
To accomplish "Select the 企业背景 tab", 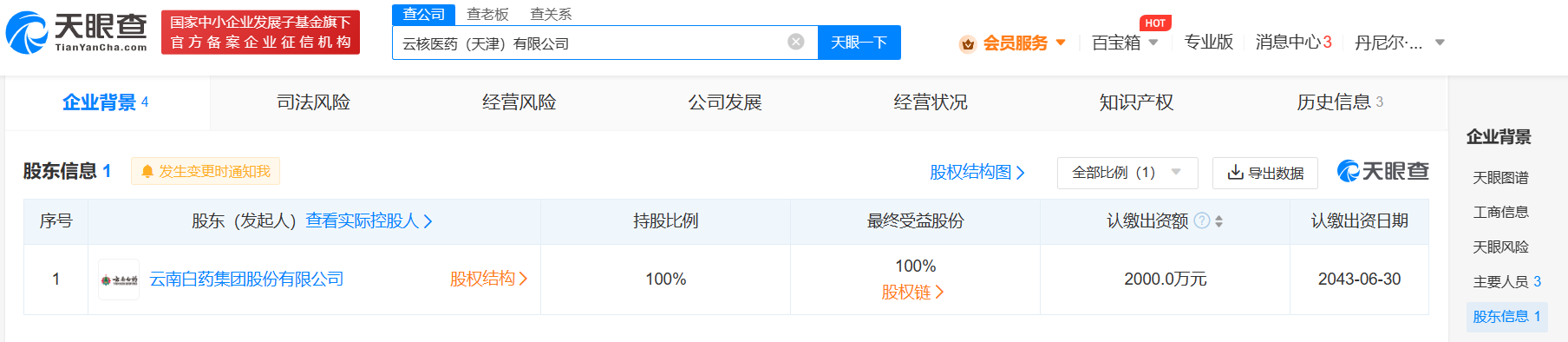I will pyautogui.click(x=107, y=102).
